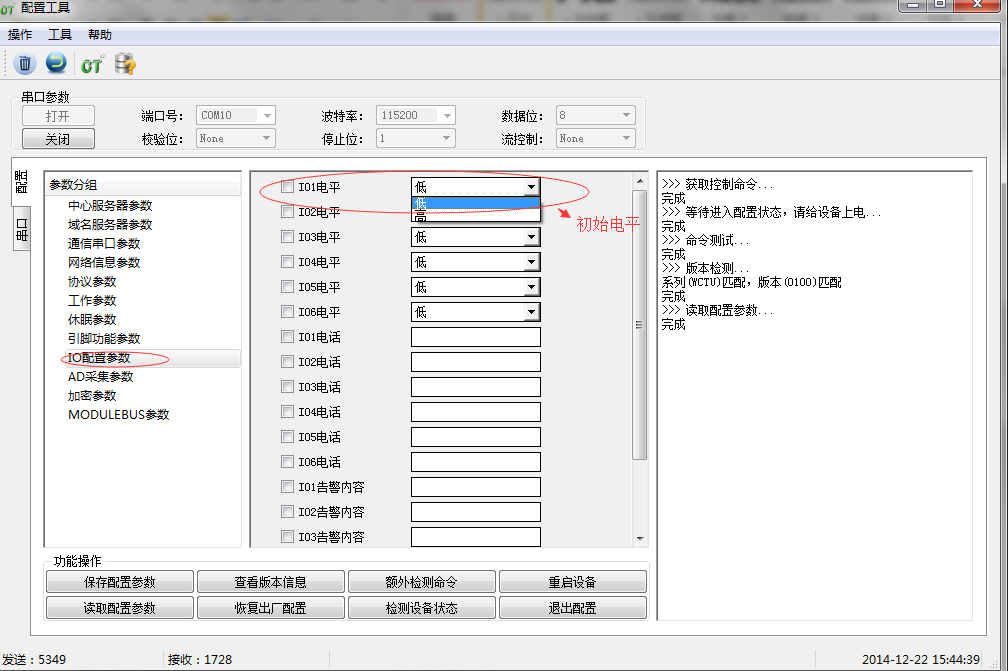Screen dimensions: 1008x671
Task: Switch to the 配置 vertical tab
Action: pos(21,182)
